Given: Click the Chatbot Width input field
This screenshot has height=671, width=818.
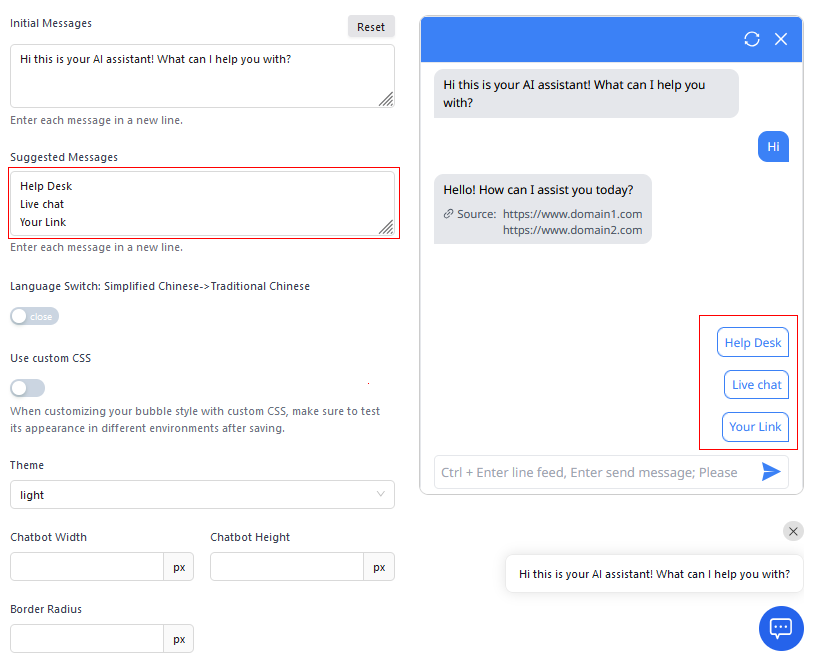Looking at the screenshot, I should pos(86,566).
